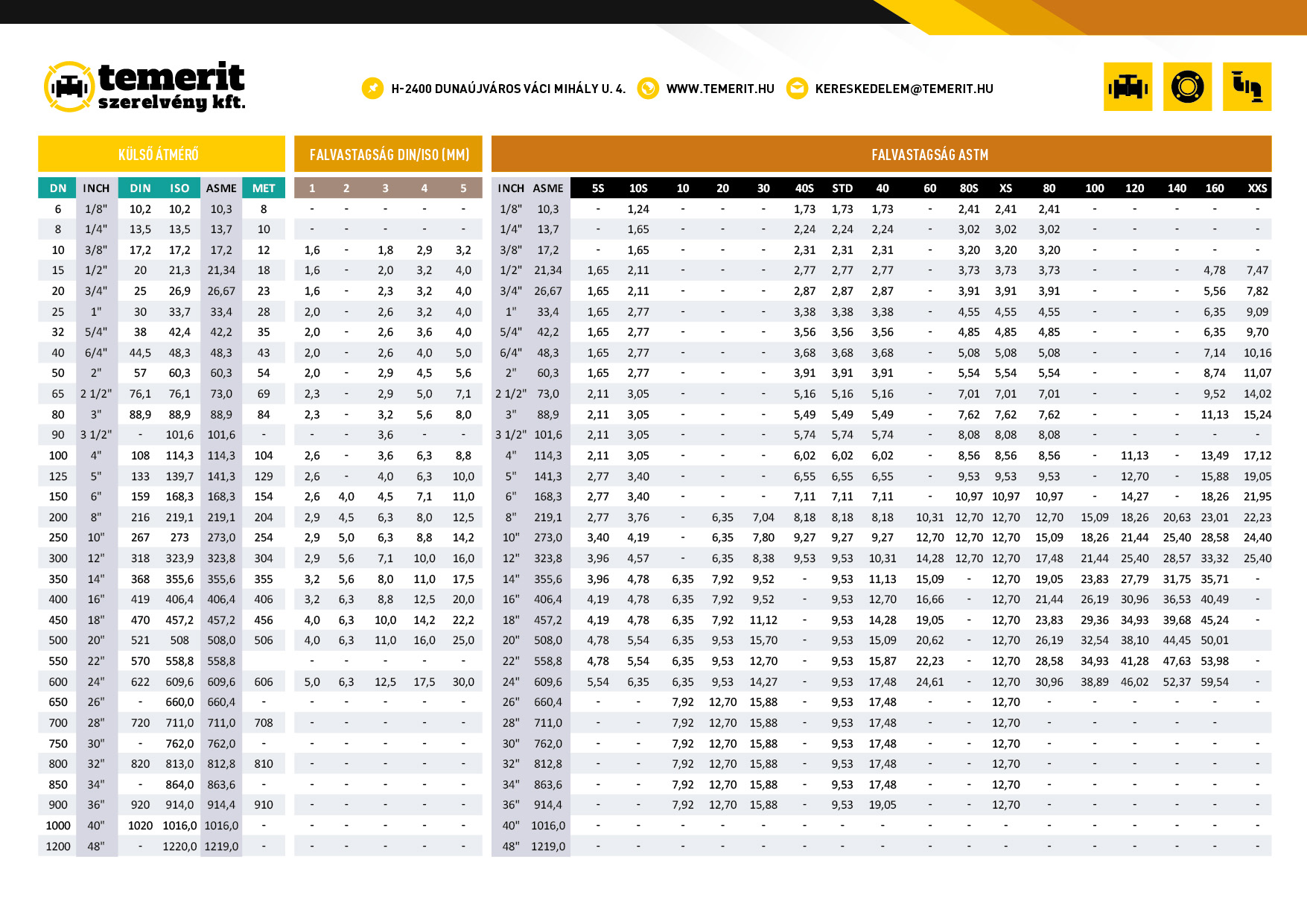Screen dimensions: 1307x924
Task: Click the 52,37 value in 140 column
Action: point(1177,682)
